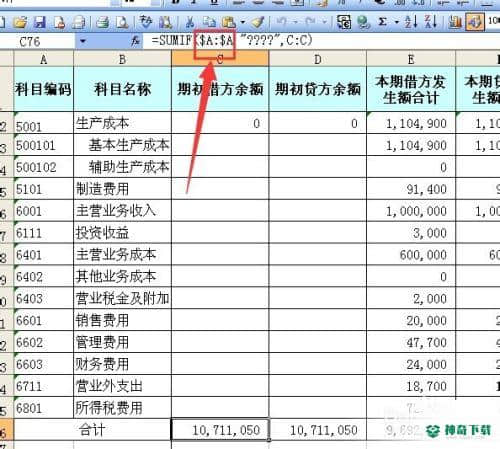
Task: Click the Print Preview icon
Action: click(122, 23)
